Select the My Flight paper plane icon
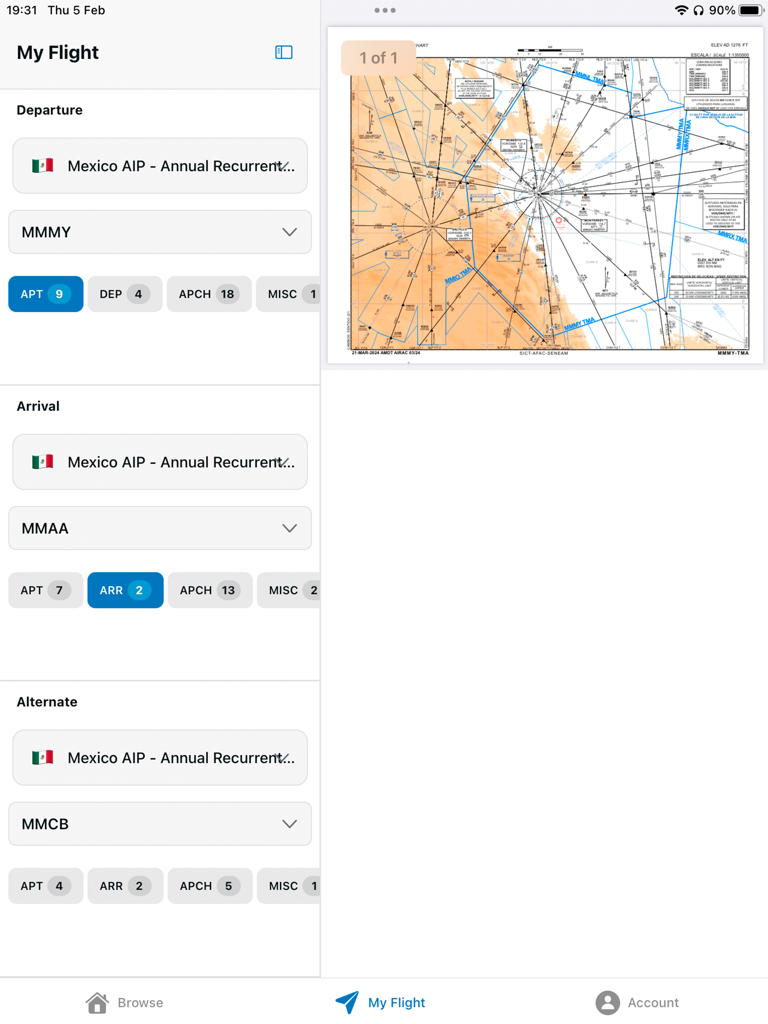 [347, 1002]
